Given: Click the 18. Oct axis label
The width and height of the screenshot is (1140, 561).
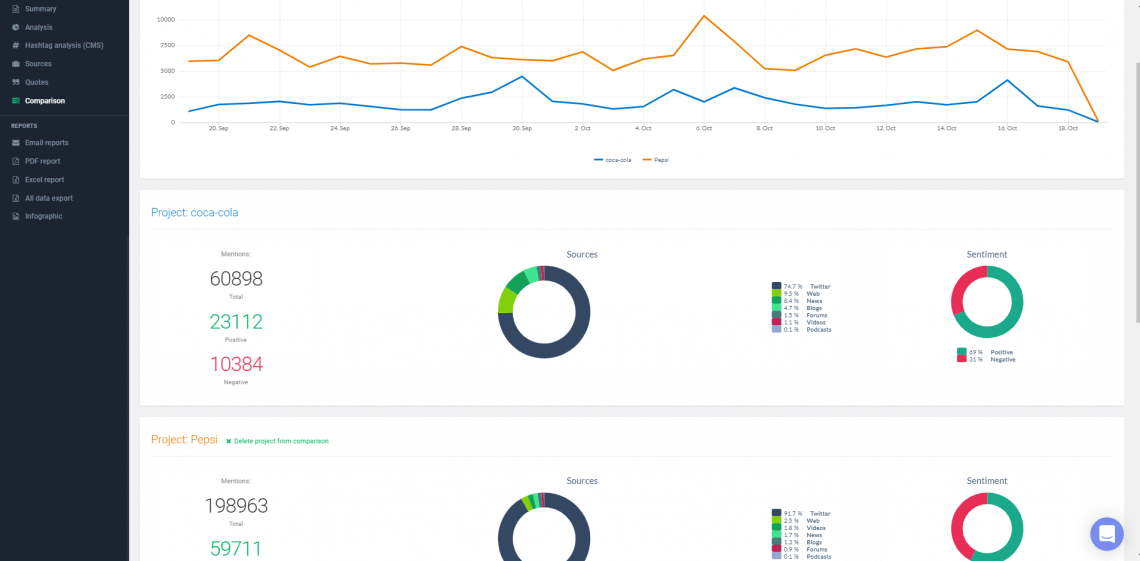Looking at the screenshot, I should click(1068, 128).
